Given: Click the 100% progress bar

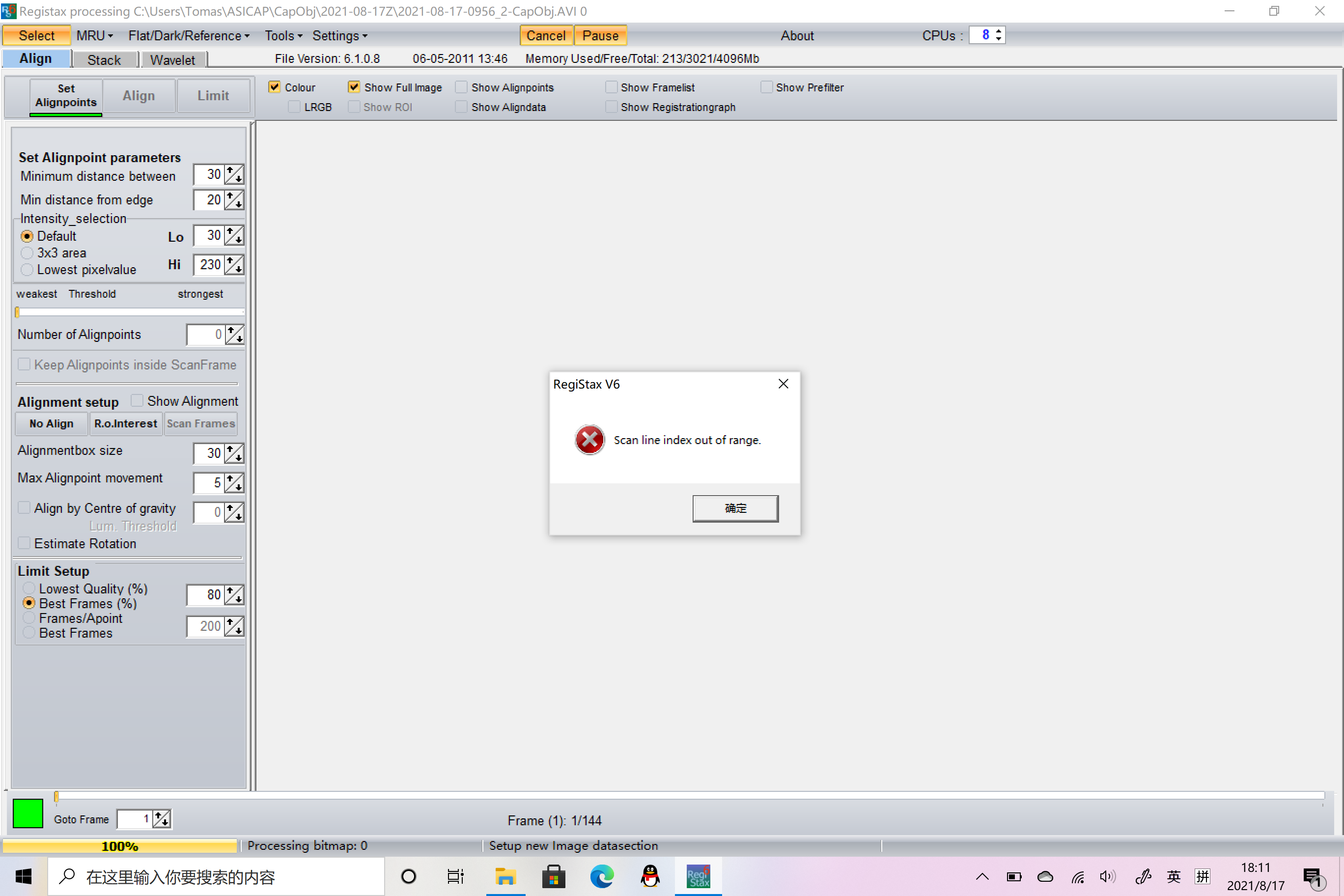Looking at the screenshot, I should [x=119, y=846].
